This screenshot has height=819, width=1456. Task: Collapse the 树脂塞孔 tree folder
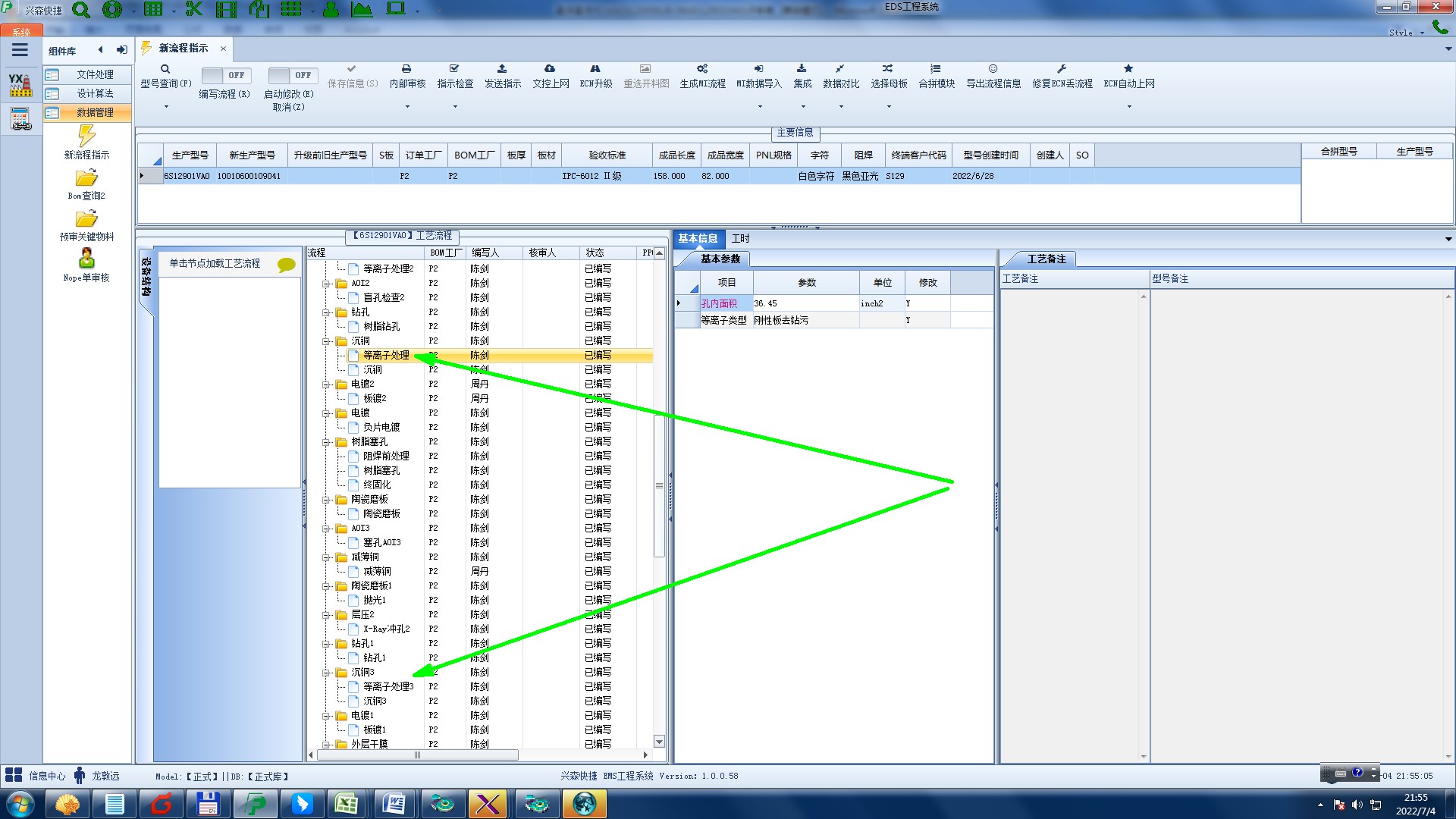pos(326,442)
